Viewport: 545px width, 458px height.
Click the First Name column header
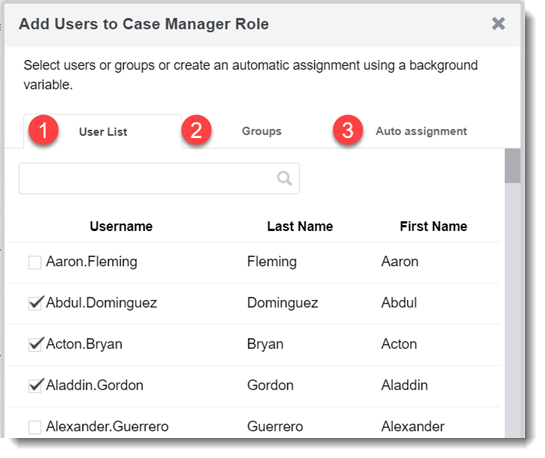pyautogui.click(x=433, y=226)
